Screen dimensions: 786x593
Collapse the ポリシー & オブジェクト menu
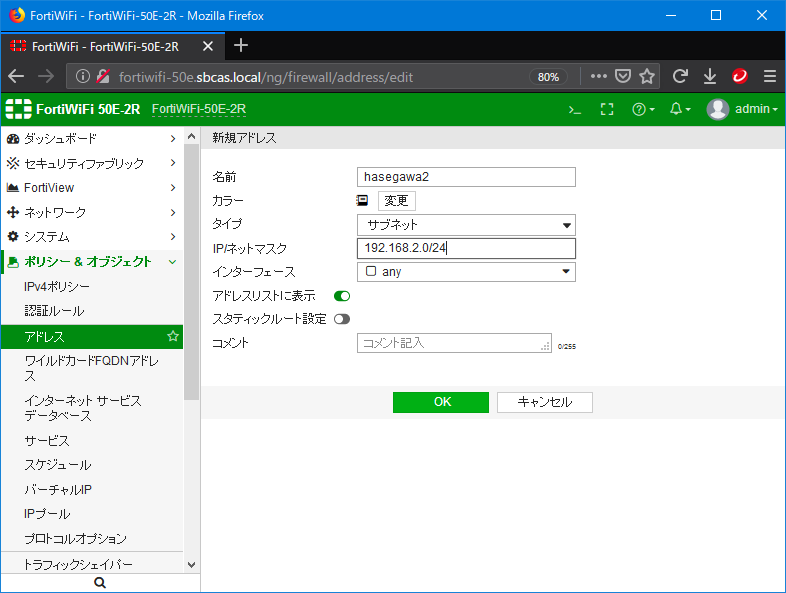[92, 261]
